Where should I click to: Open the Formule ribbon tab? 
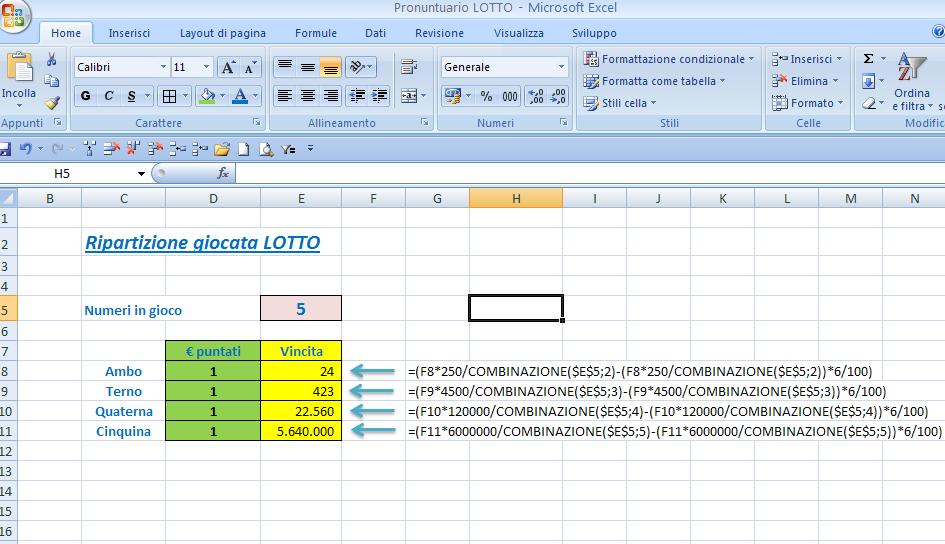[316, 33]
